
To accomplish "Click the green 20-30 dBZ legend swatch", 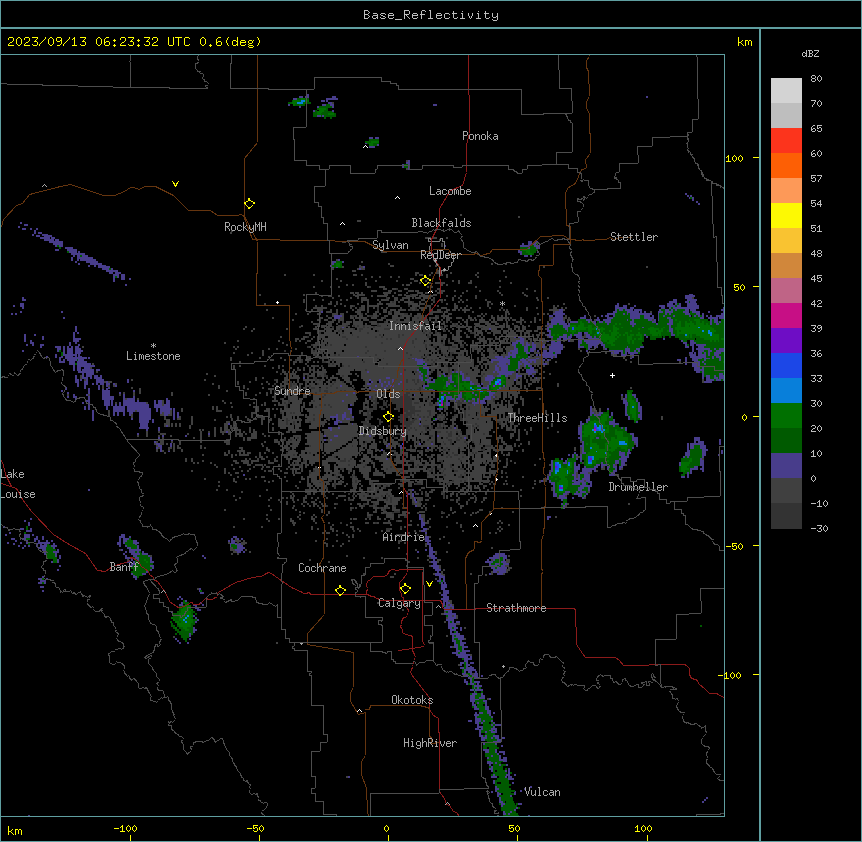I will 786,416.
